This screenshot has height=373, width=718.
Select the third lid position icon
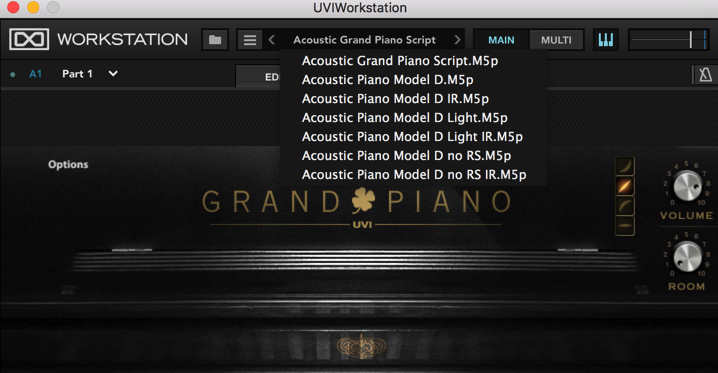[x=625, y=205]
